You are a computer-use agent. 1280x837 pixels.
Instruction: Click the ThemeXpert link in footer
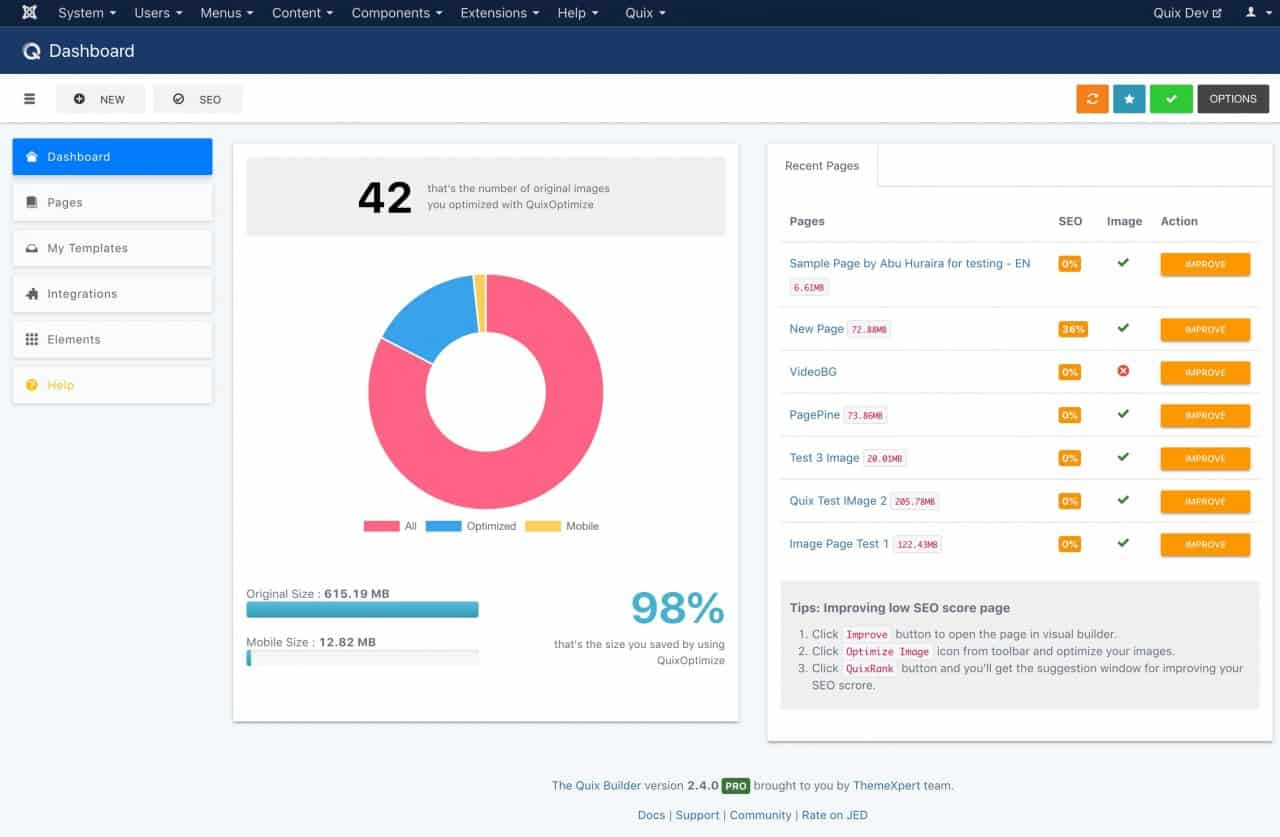886,786
